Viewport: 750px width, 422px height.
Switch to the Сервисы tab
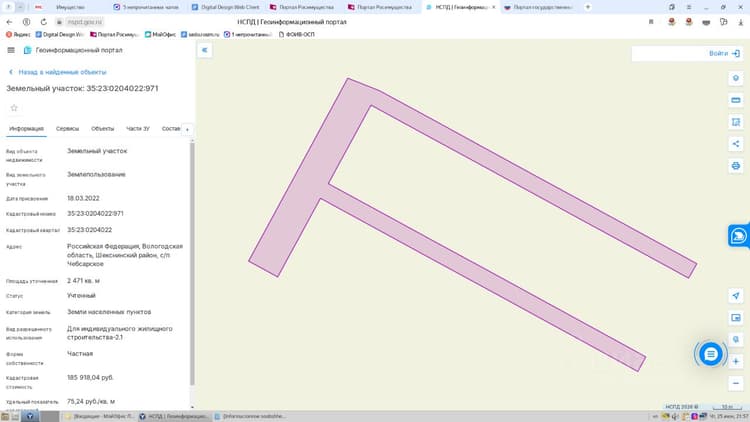[x=67, y=129]
